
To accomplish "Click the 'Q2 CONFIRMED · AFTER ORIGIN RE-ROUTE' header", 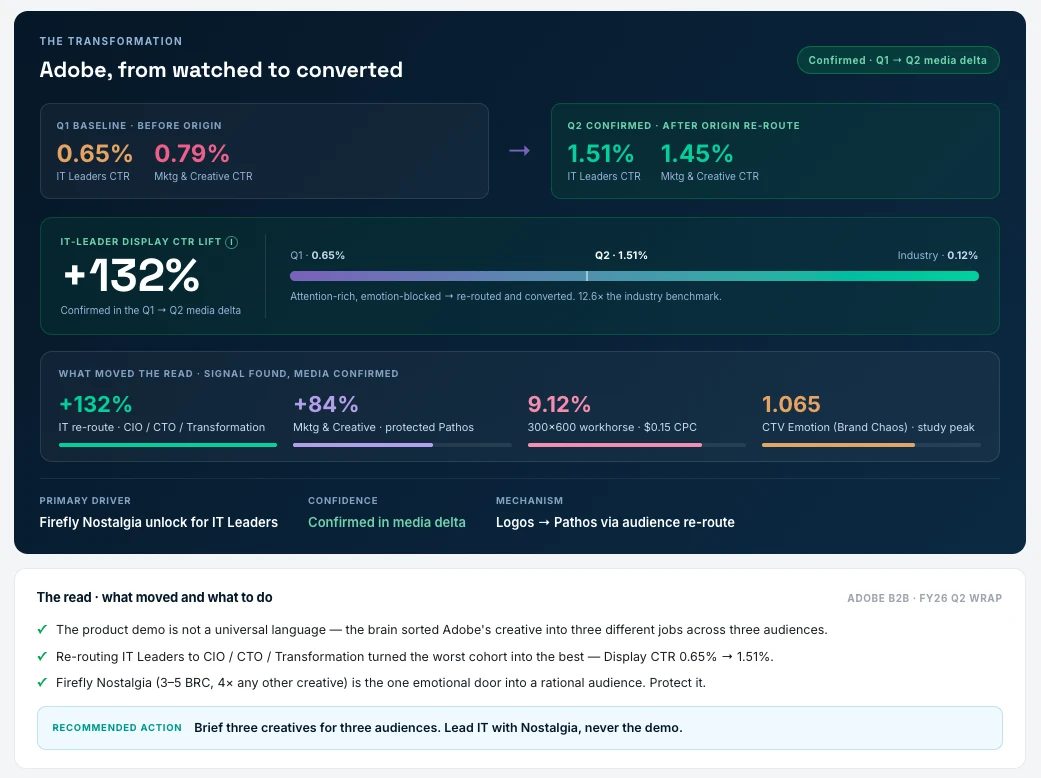I will coord(684,125).
